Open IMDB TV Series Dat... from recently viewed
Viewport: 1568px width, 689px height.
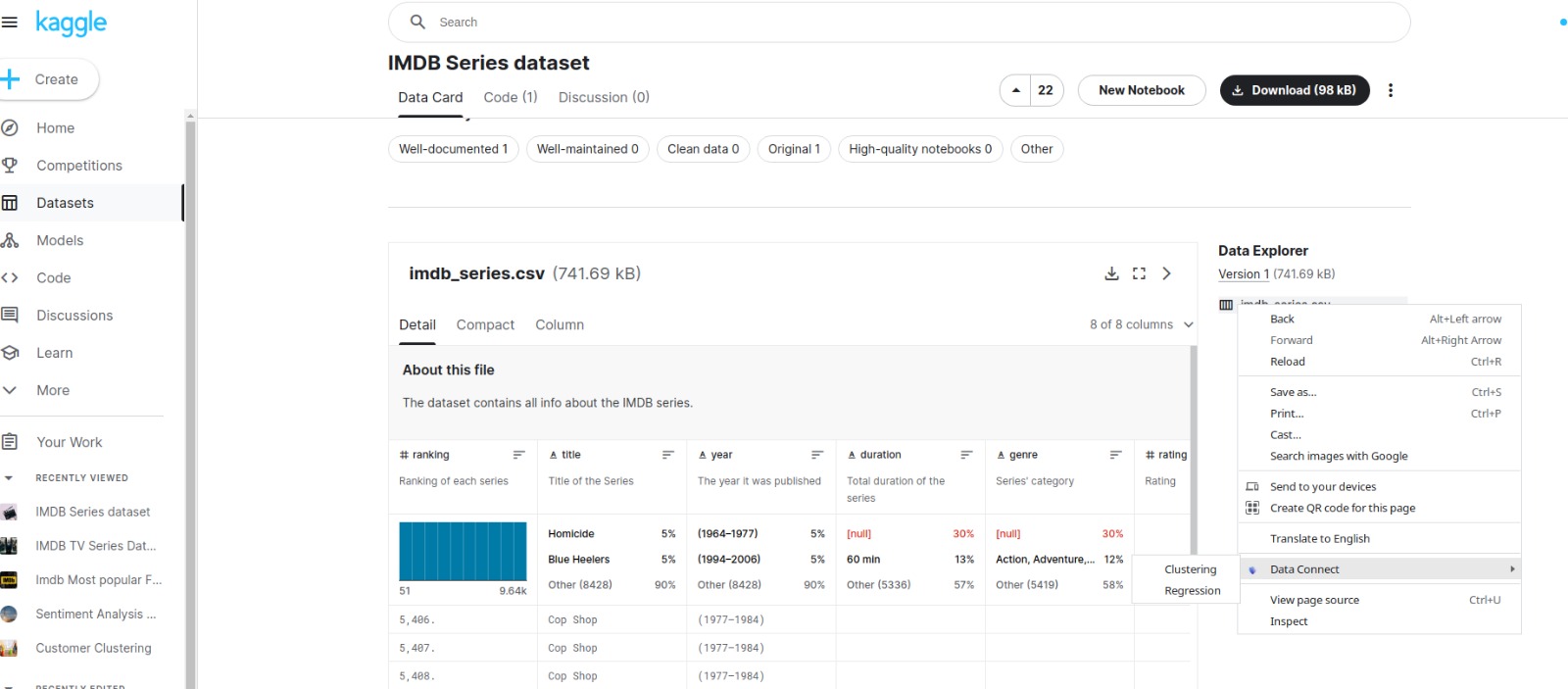pos(95,546)
